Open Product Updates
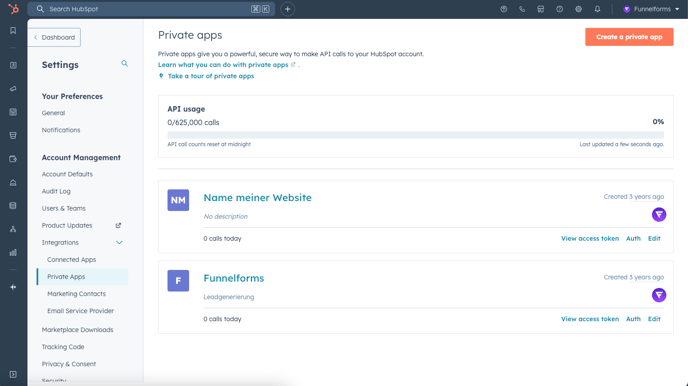 tap(67, 225)
